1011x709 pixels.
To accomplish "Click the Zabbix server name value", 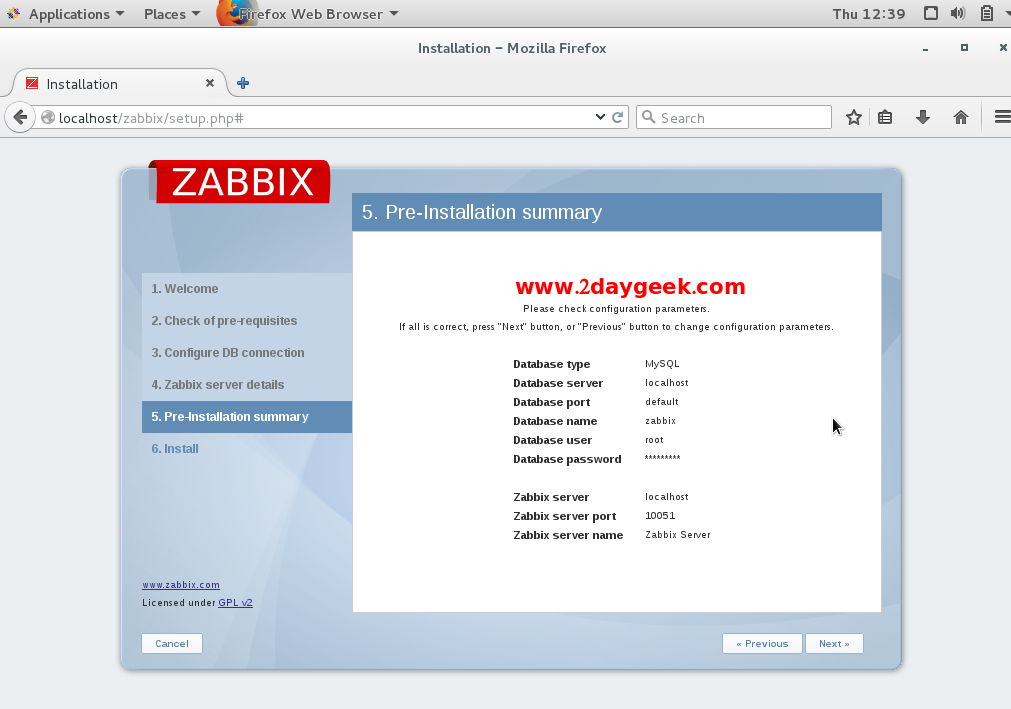I will (x=678, y=534).
